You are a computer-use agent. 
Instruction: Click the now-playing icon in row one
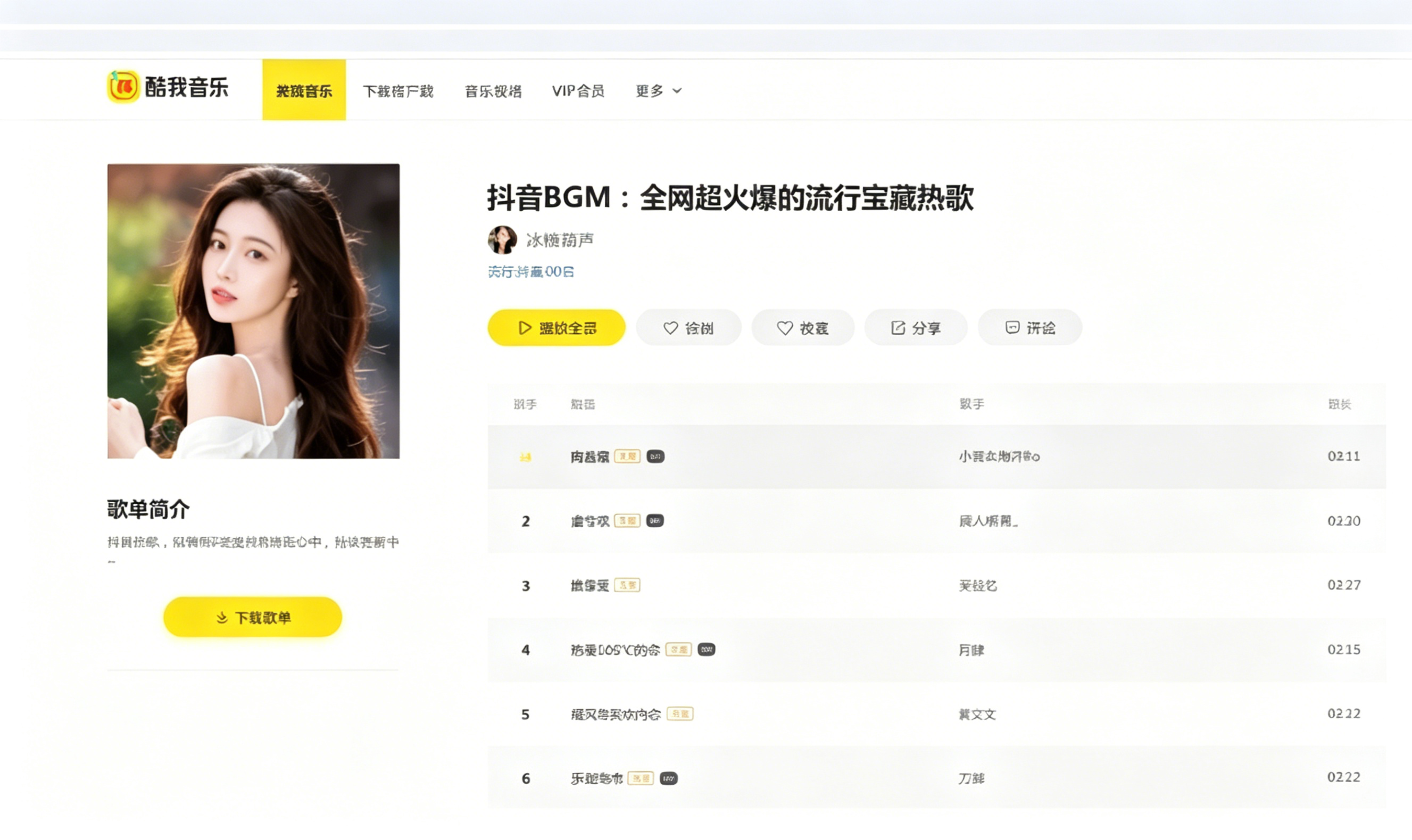pyautogui.click(x=525, y=456)
